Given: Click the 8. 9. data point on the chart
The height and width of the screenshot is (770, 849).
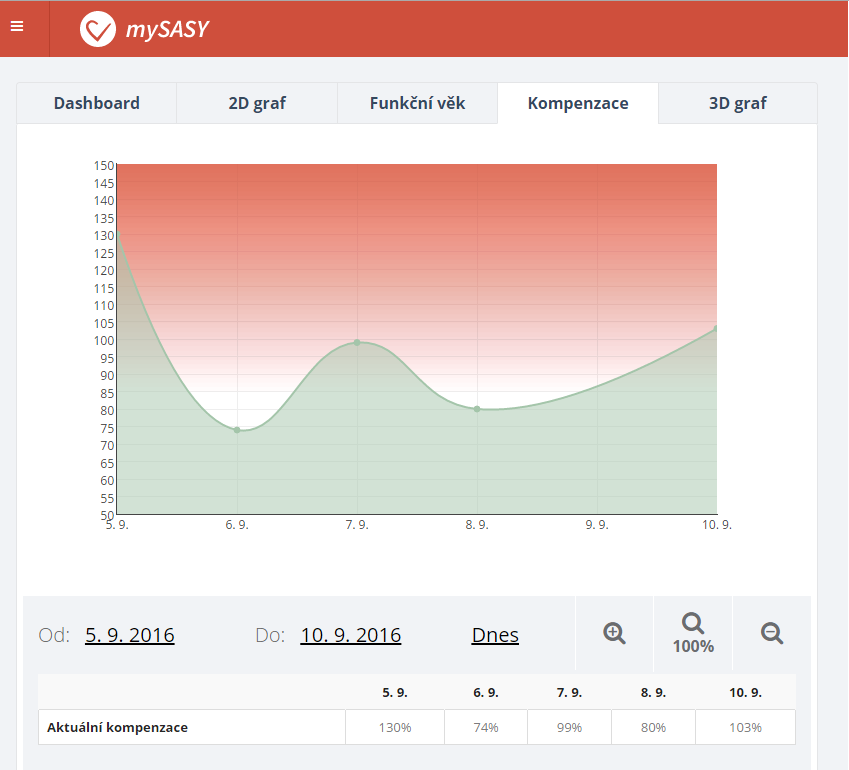Looking at the screenshot, I should 477,409.
